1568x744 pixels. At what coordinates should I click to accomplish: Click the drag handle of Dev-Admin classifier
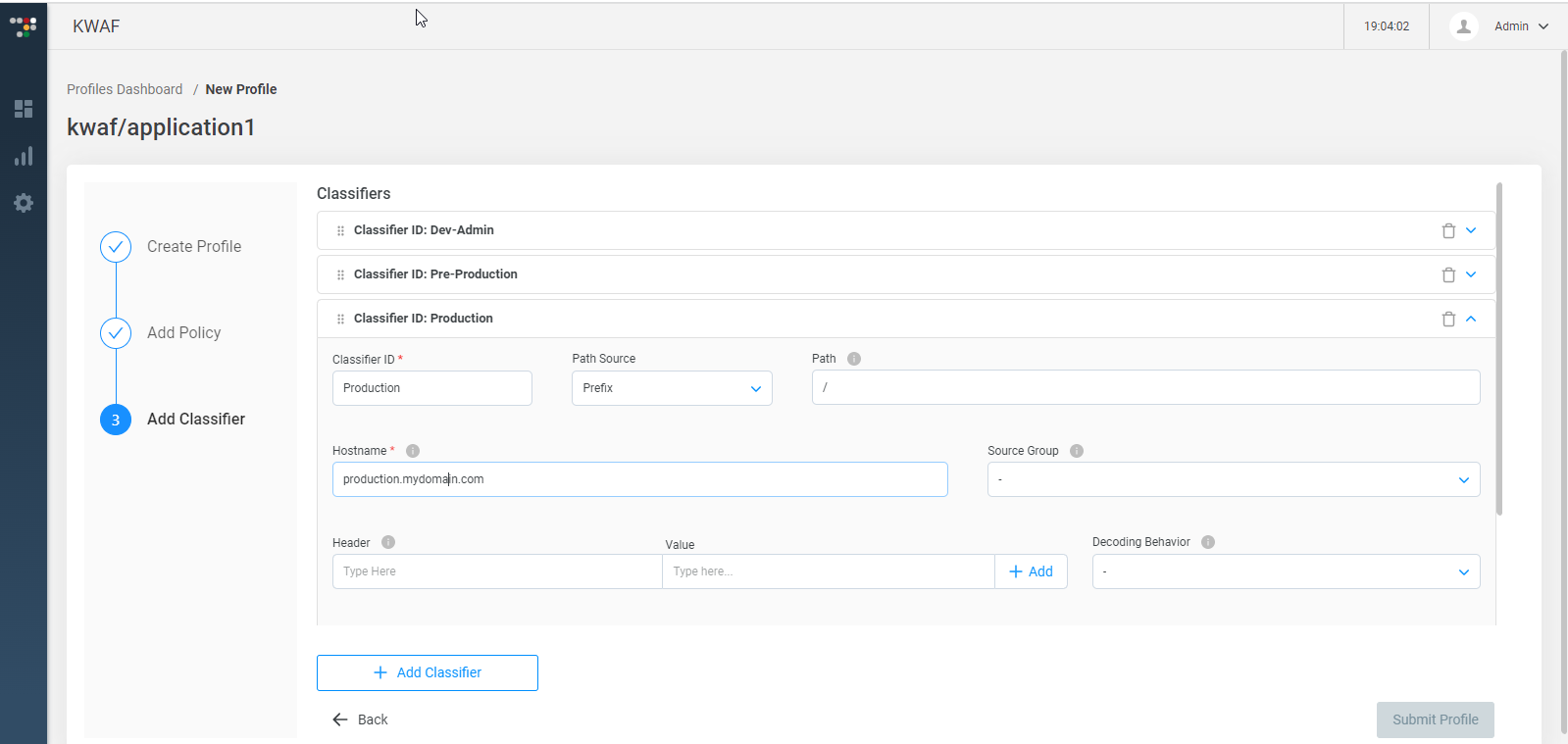coord(340,230)
